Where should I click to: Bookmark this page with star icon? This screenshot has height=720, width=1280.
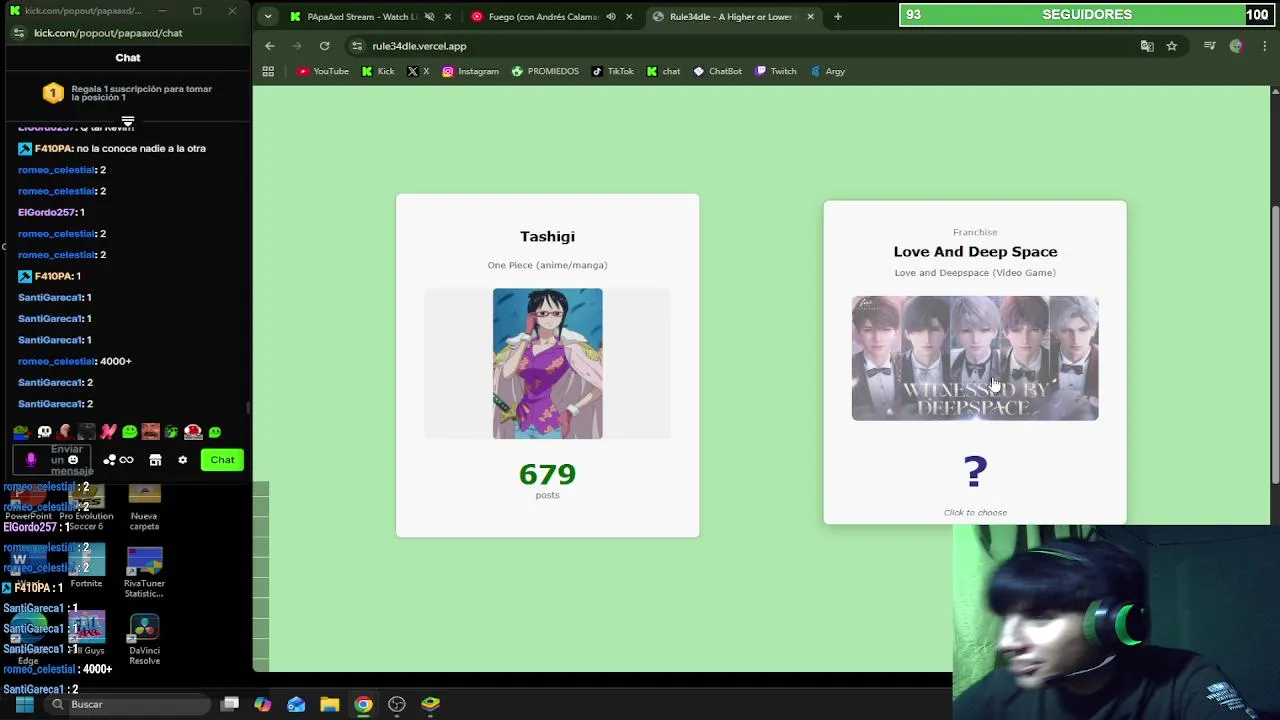click(x=1171, y=46)
